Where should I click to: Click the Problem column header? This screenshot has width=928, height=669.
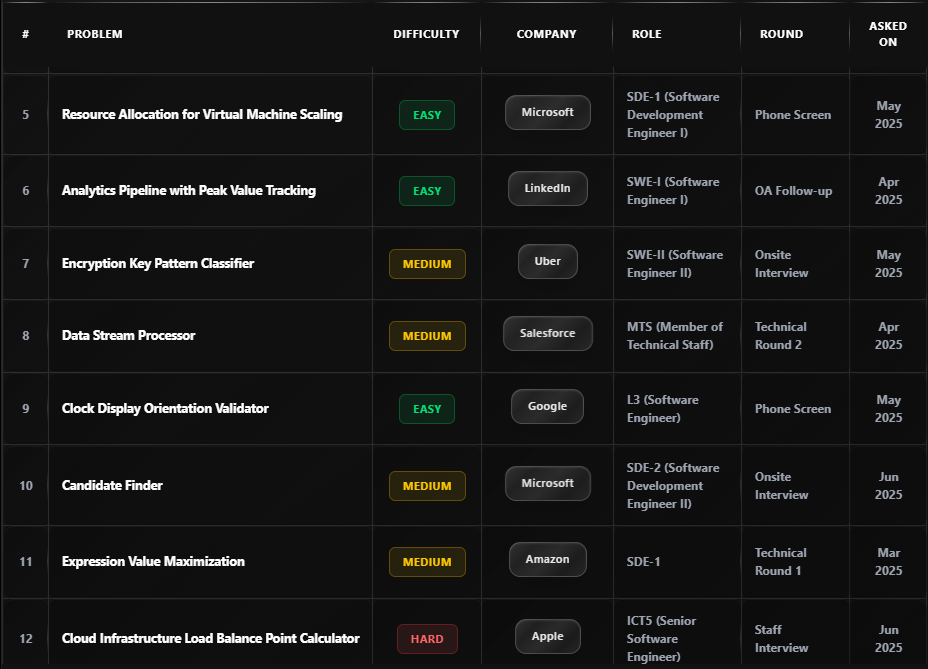pyautogui.click(x=95, y=34)
